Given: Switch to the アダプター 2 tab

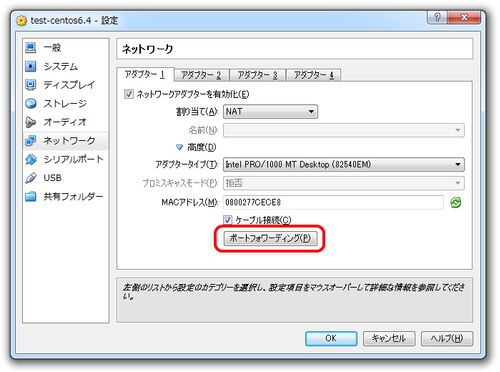Looking at the screenshot, I should tap(201, 75).
